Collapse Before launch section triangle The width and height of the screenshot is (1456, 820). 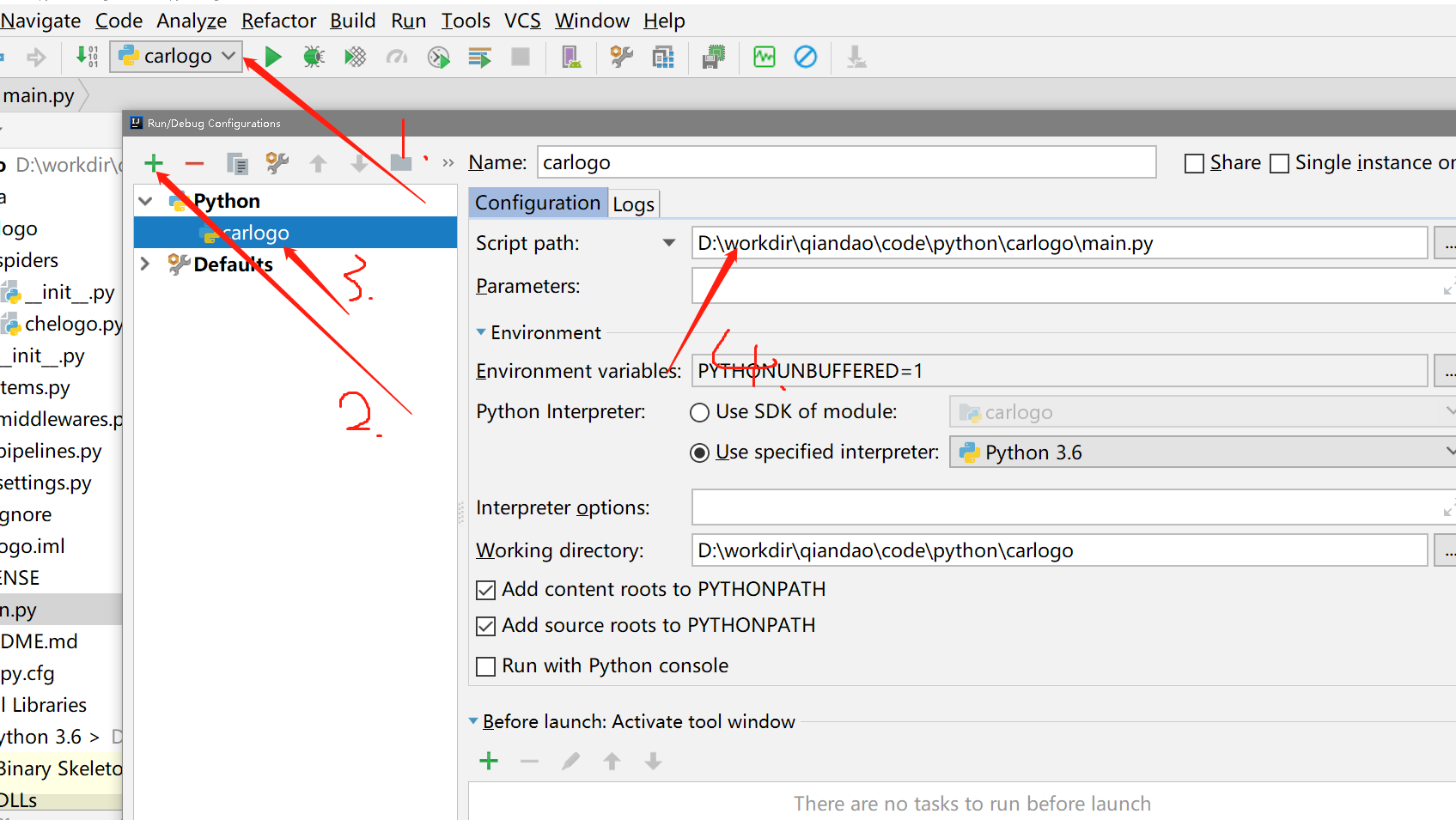473,721
